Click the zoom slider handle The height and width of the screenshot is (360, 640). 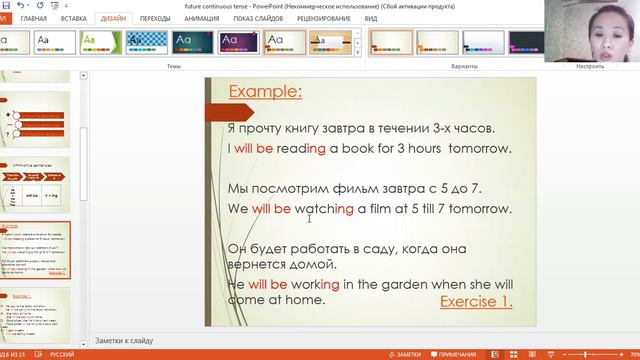pyautogui.click(x=585, y=354)
